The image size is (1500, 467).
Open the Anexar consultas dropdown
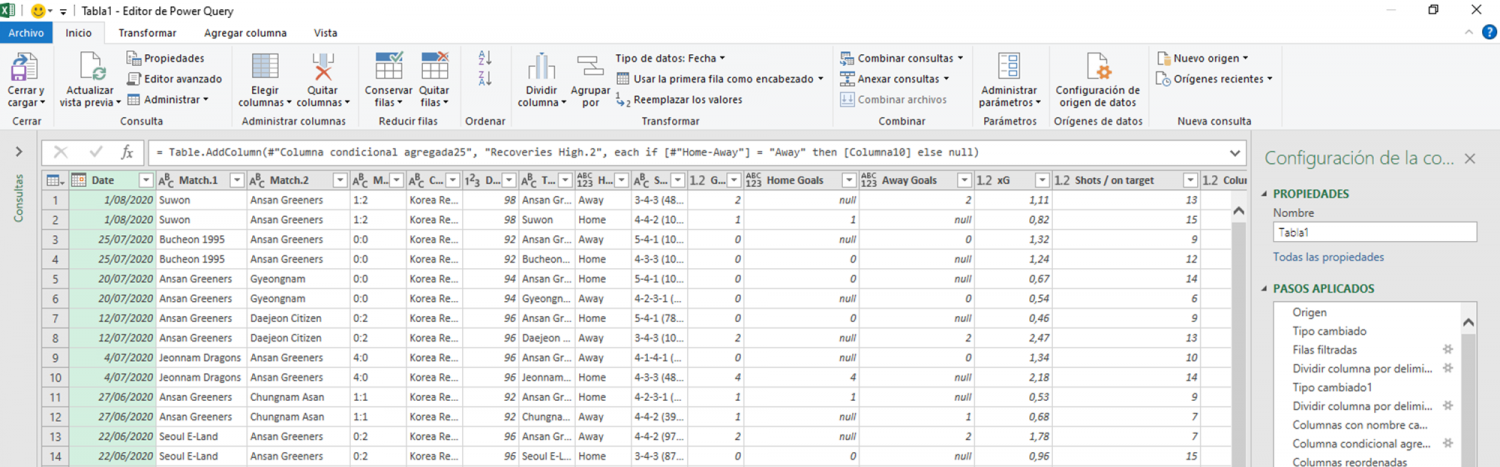(896, 79)
